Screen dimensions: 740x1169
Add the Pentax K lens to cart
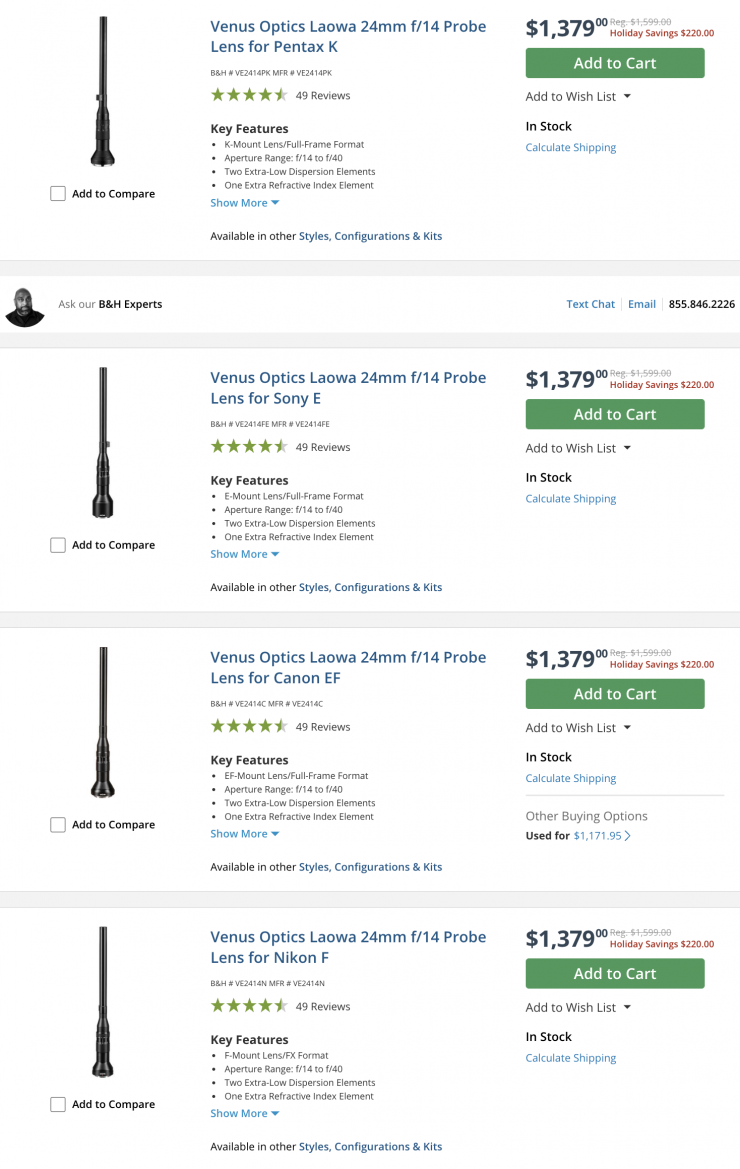coord(615,63)
